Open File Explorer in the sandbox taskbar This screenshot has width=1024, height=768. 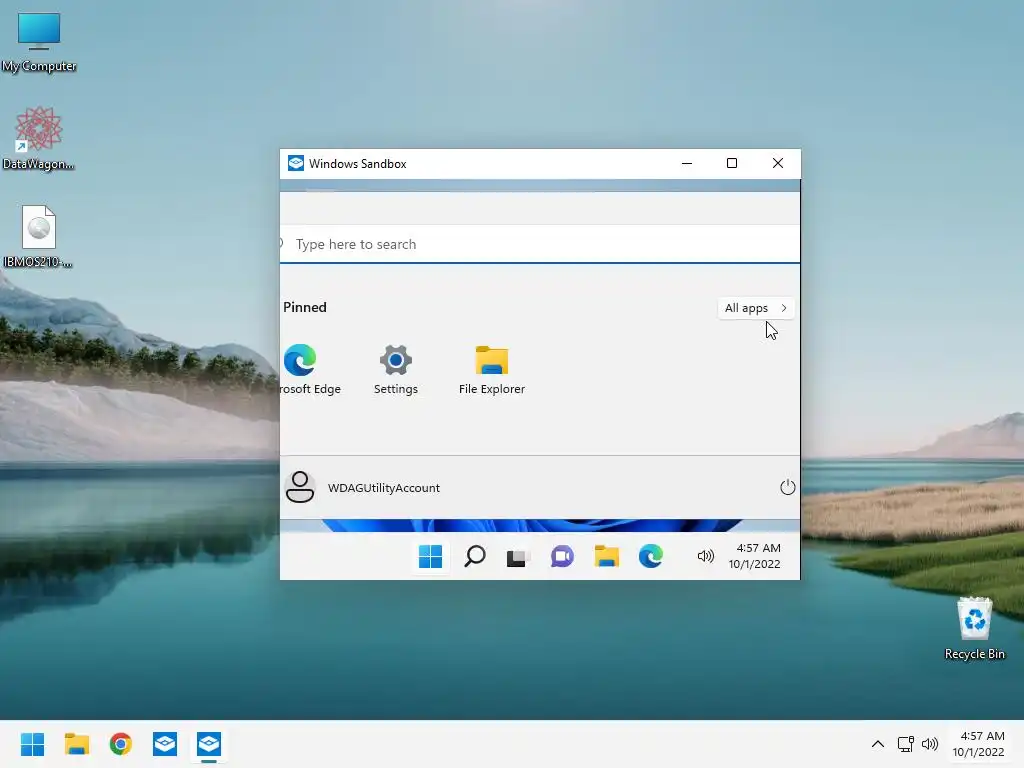606,556
